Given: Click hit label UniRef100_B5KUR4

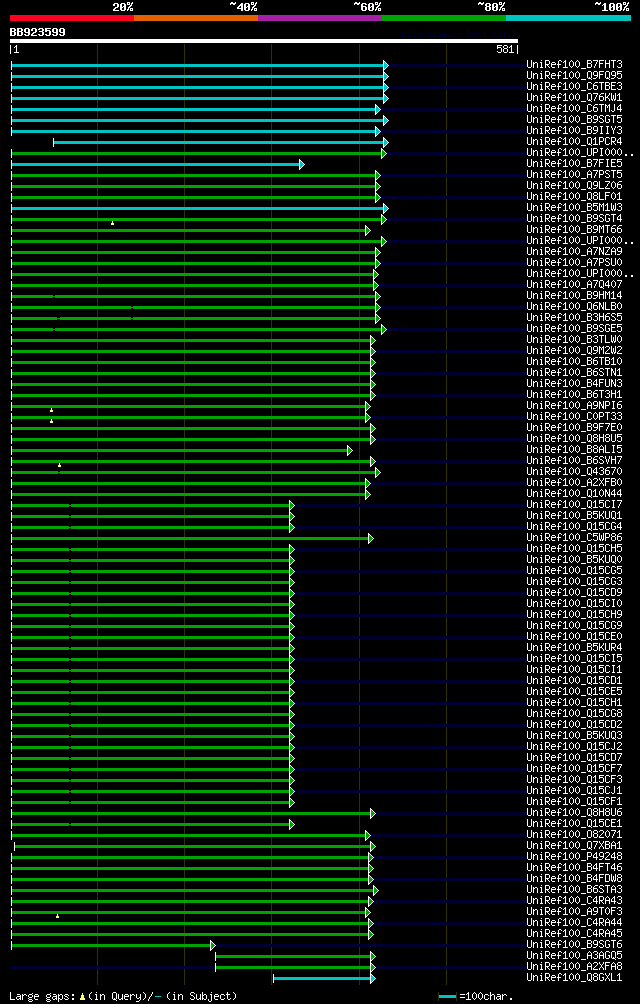Looking at the screenshot, I should click(x=574, y=647).
